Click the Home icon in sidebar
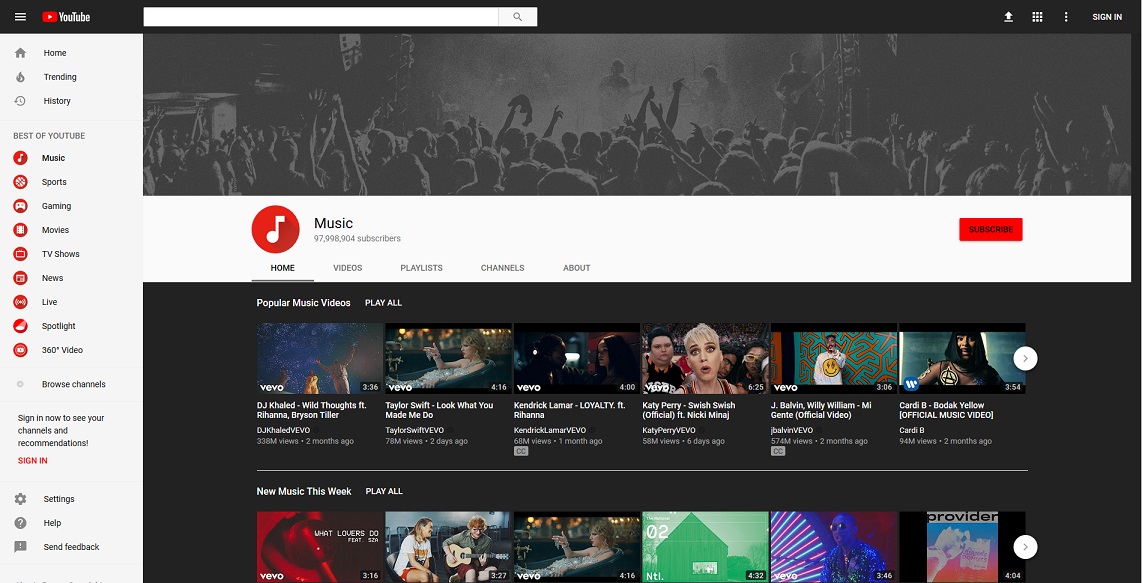Screen dimensions: 1142x583 tap(20, 52)
